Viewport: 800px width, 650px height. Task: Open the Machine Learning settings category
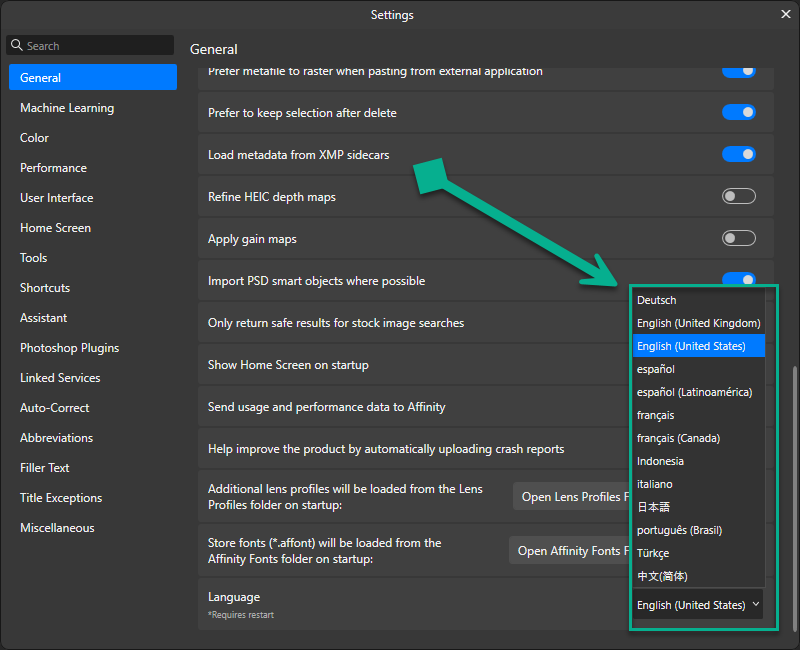pyautogui.click(x=67, y=108)
